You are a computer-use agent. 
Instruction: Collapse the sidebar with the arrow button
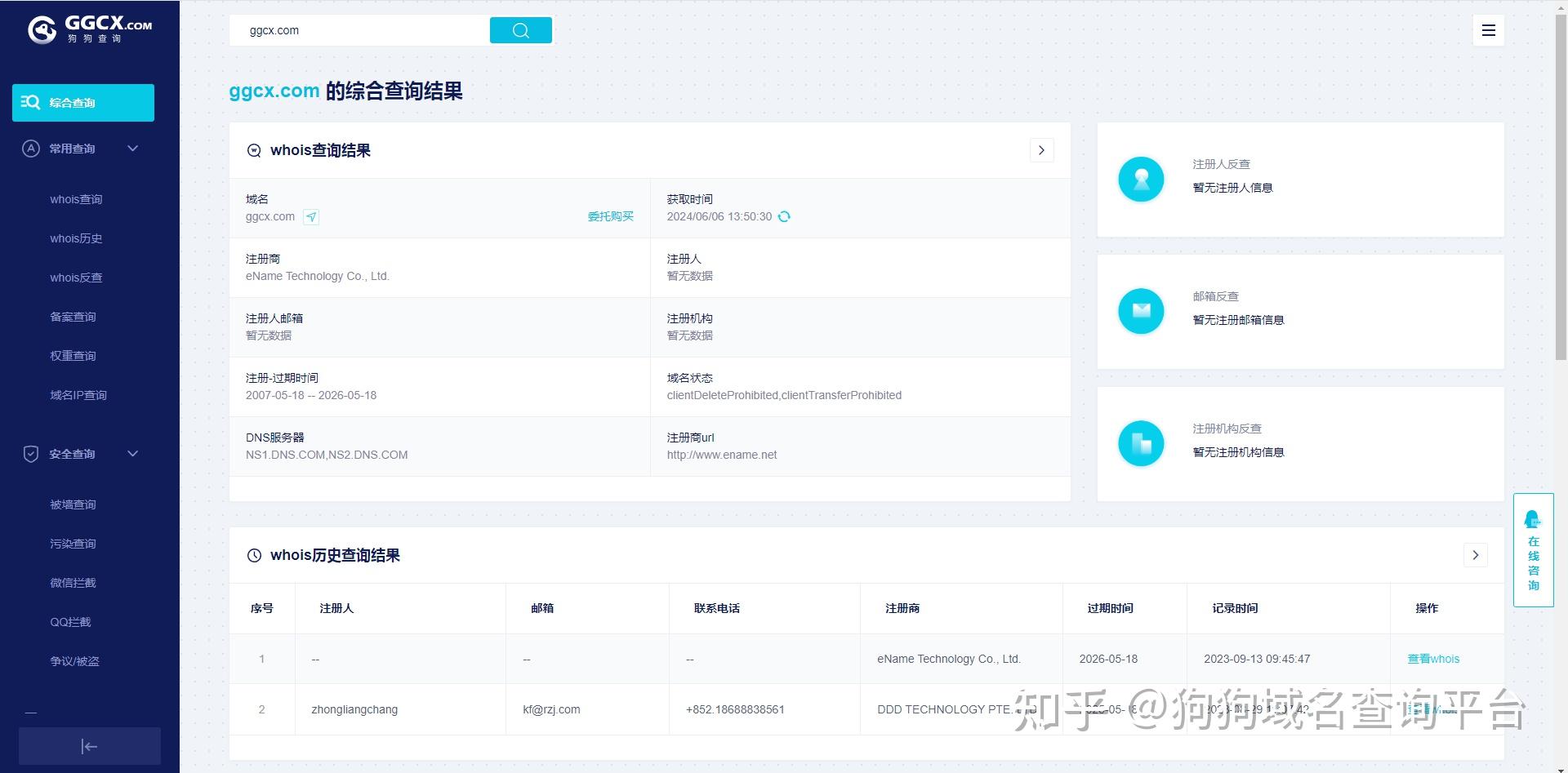point(90,746)
